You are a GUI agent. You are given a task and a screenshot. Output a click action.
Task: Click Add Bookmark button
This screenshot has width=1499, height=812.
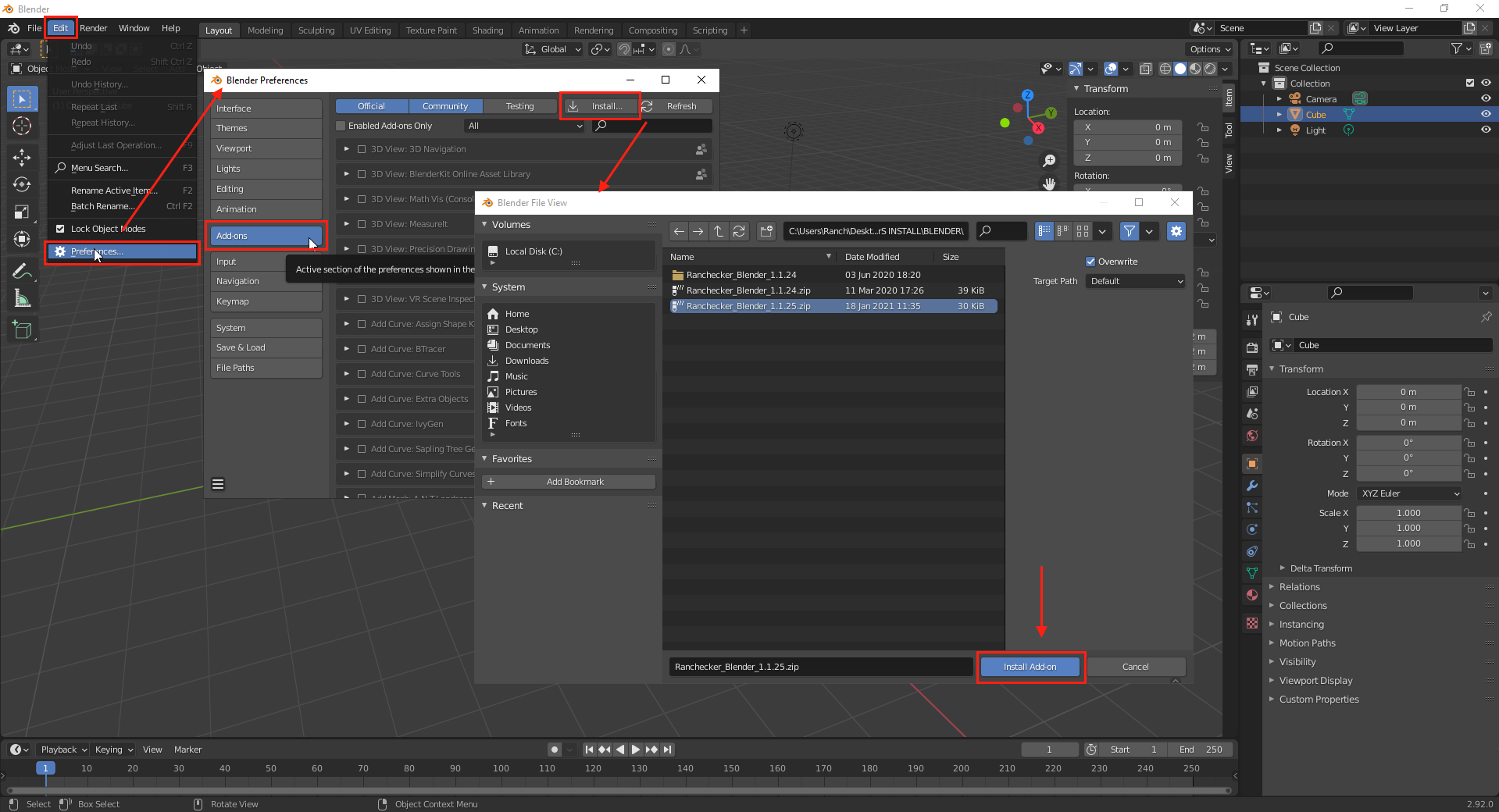[x=569, y=482]
